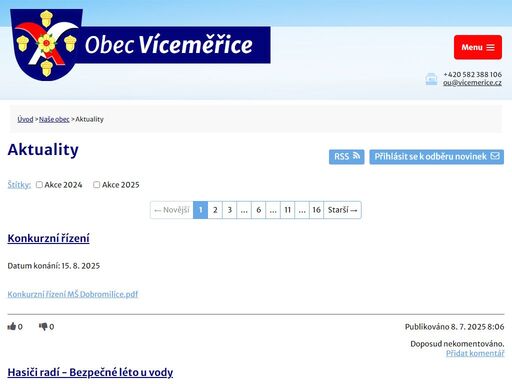Click the thumbs up like icon
This screenshot has height=384, width=512.
click(12, 326)
